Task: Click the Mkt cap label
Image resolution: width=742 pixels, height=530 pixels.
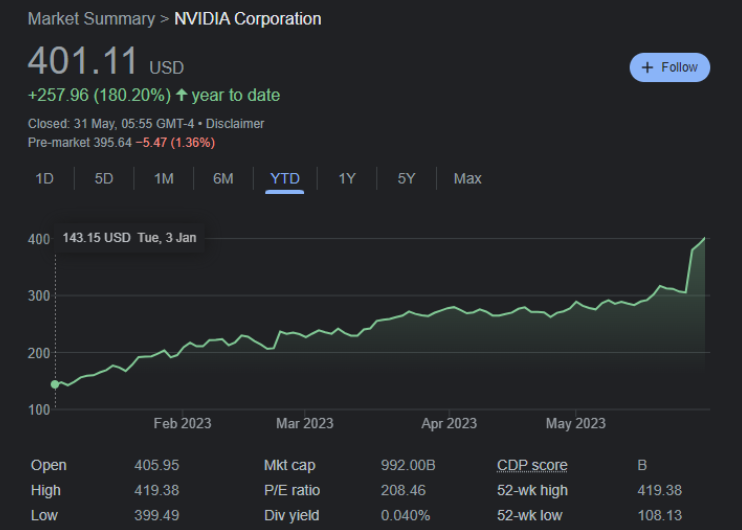Action: (x=290, y=465)
